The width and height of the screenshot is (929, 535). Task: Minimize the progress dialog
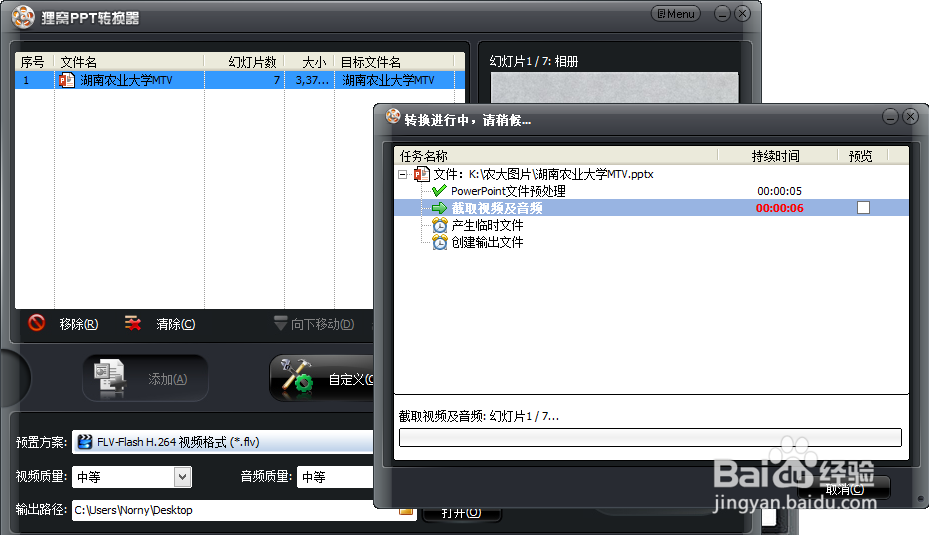890,117
